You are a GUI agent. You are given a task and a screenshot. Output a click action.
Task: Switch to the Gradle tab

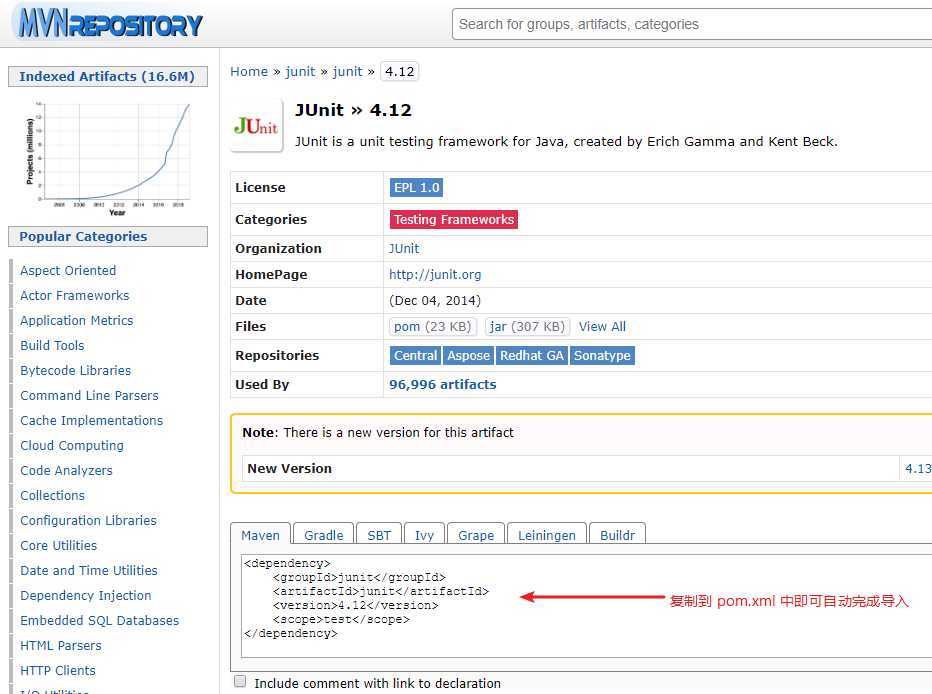(323, 535)
